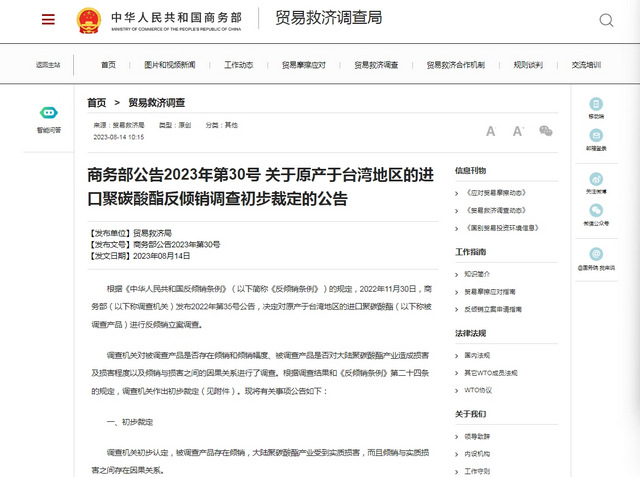640x477 pixels.
Task: Open the red hamburger menu icon
Action: (x=48, y=19)
